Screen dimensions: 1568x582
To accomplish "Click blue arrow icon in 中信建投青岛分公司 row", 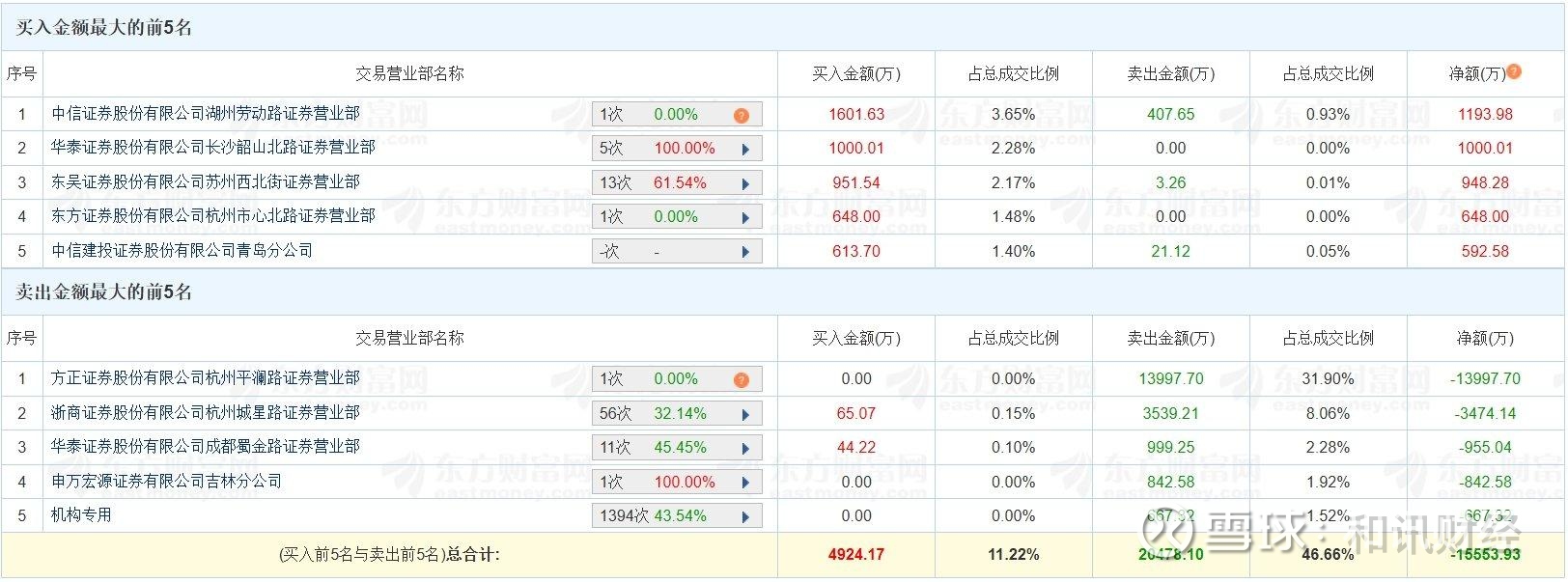I will [x=745, y=252].
